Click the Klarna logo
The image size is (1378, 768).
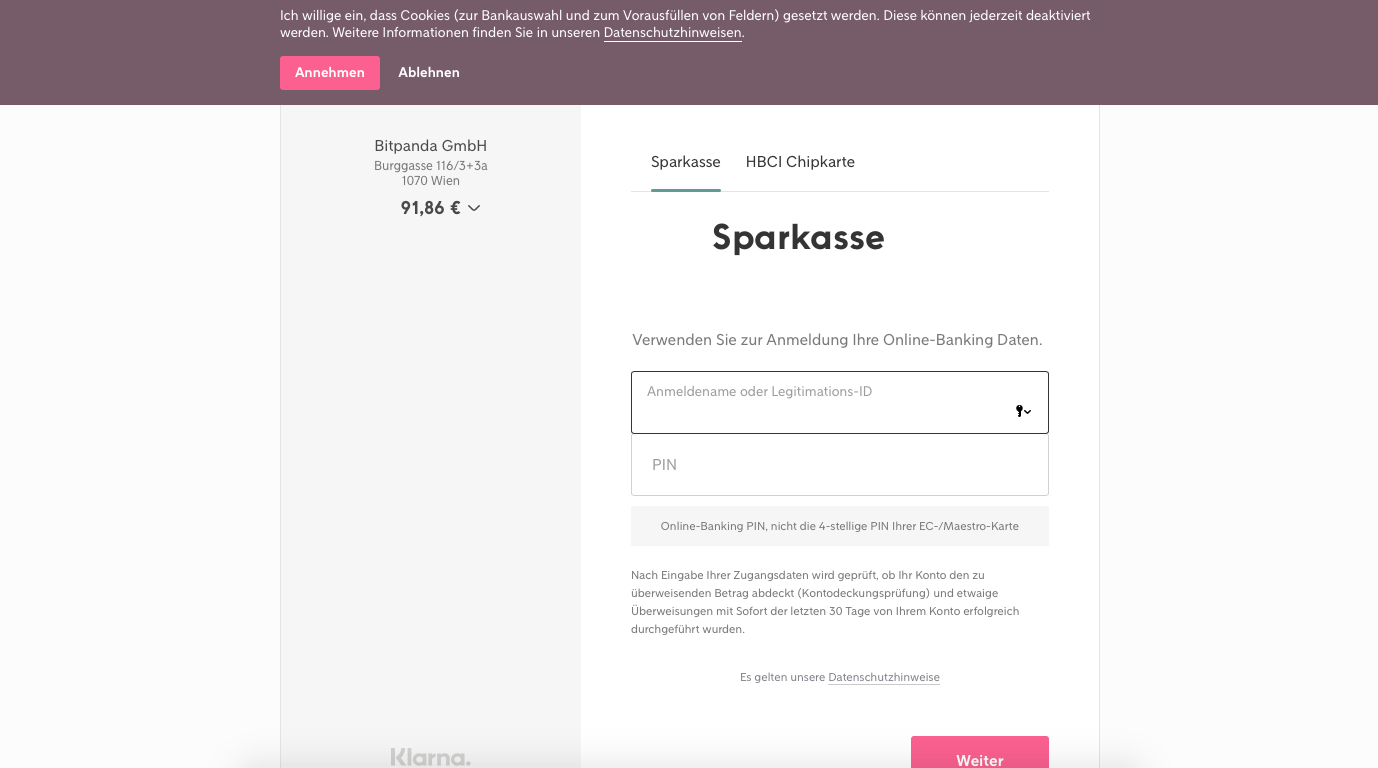pos(430,757)
